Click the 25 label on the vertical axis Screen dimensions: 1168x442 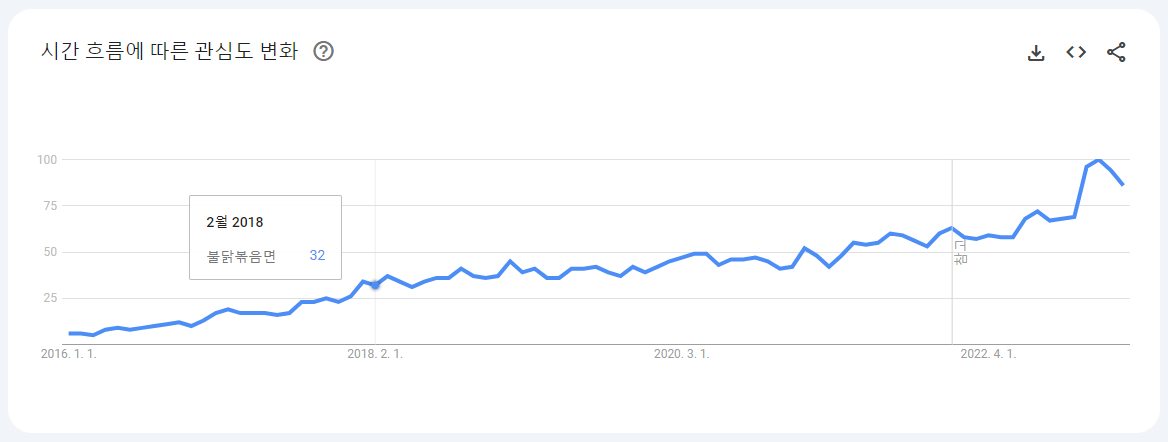coord(51,298)
